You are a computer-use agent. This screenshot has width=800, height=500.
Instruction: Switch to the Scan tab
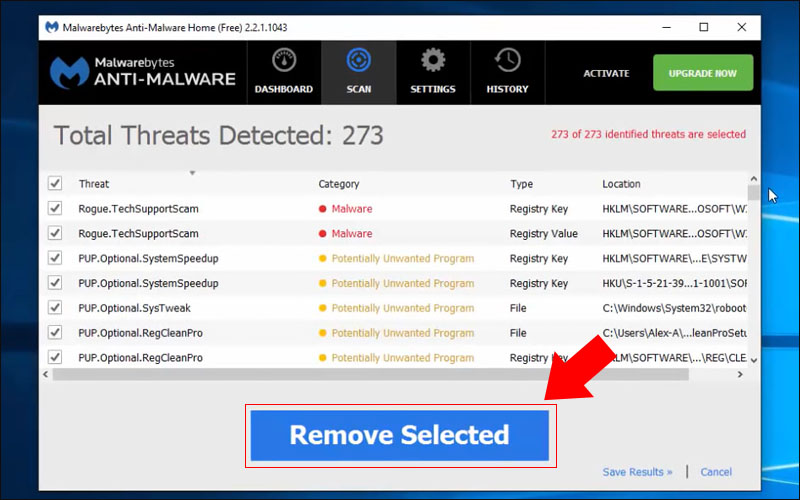click(x=359, y=72)
